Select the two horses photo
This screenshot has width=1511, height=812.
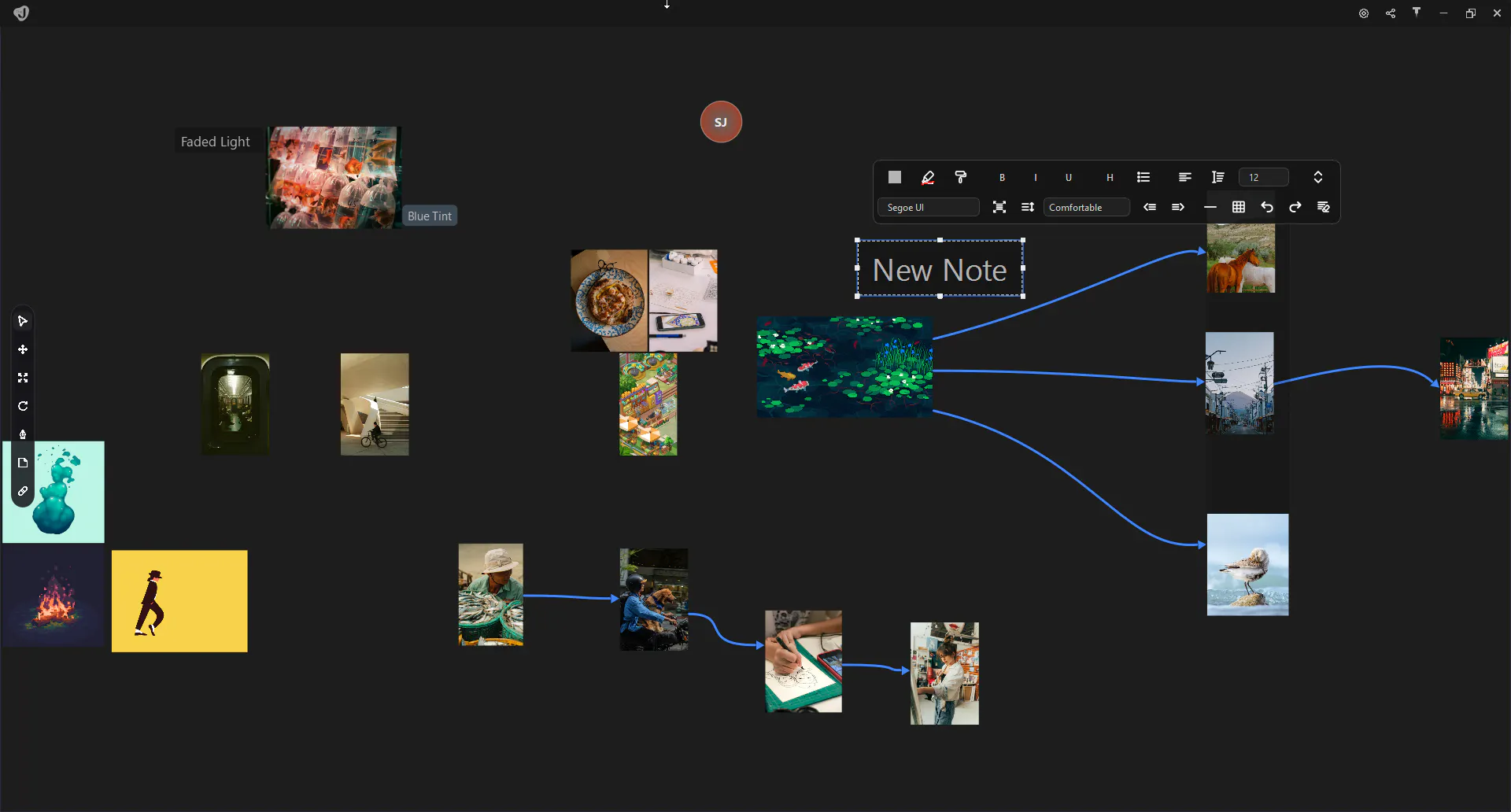[x=1241, y=258]
